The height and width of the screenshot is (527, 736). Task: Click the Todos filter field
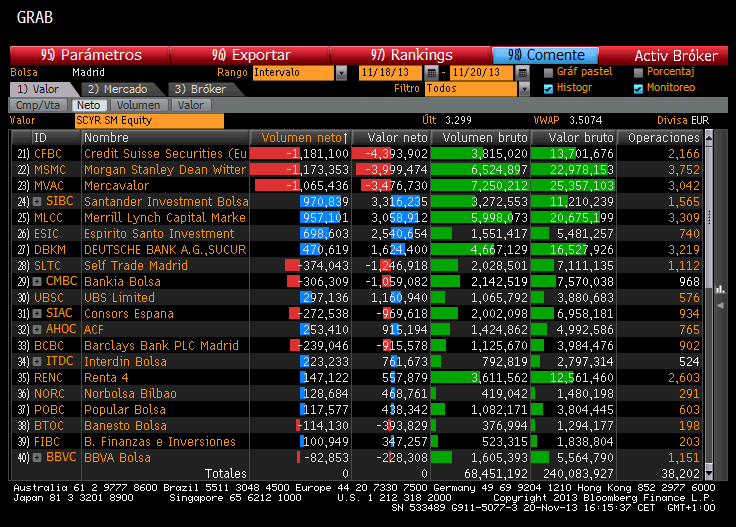pos(470,89)
